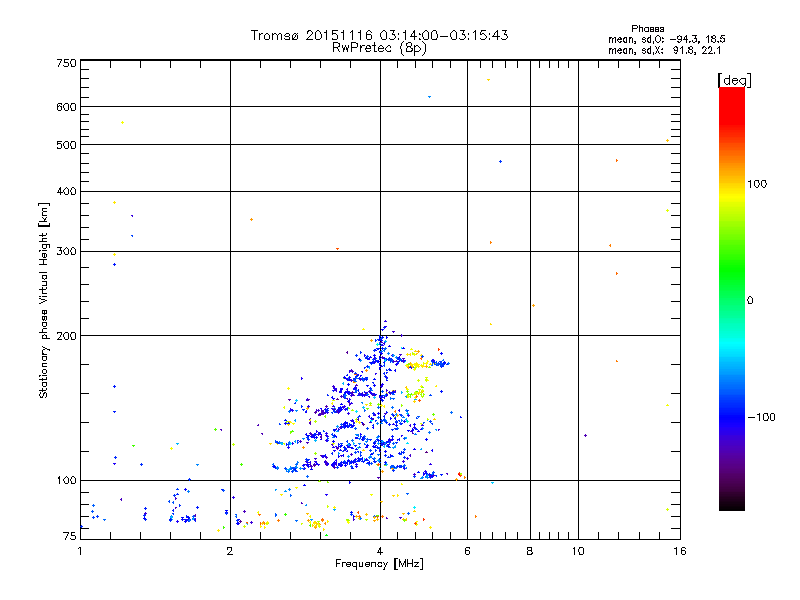The height and width of the screenshot is (600, 800).
Task: Click the "[deg]" unit label above the color bar
Action: tap(734, 80)
